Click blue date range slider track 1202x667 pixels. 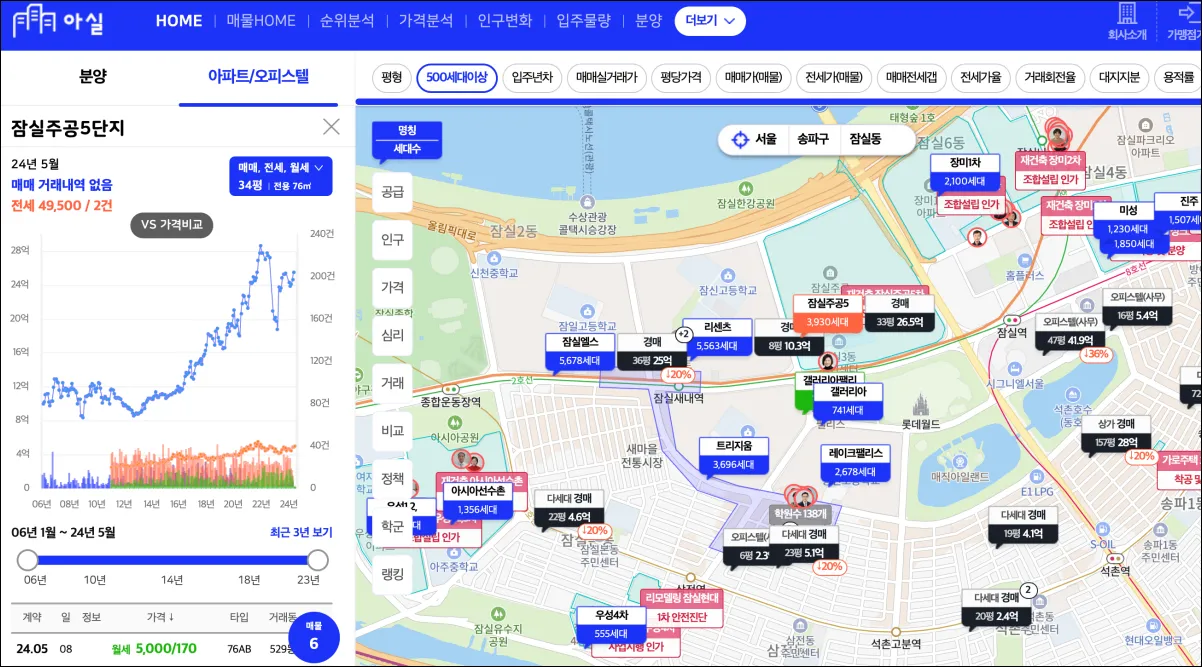[172, 559]
